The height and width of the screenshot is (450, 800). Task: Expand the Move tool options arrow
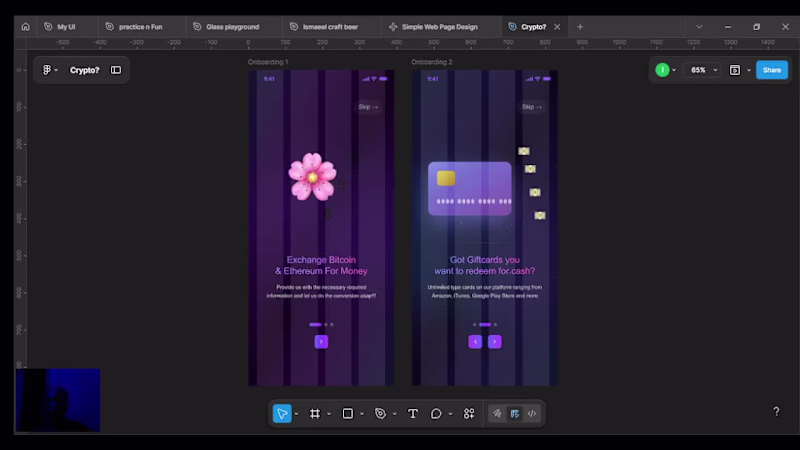(296, 414)
